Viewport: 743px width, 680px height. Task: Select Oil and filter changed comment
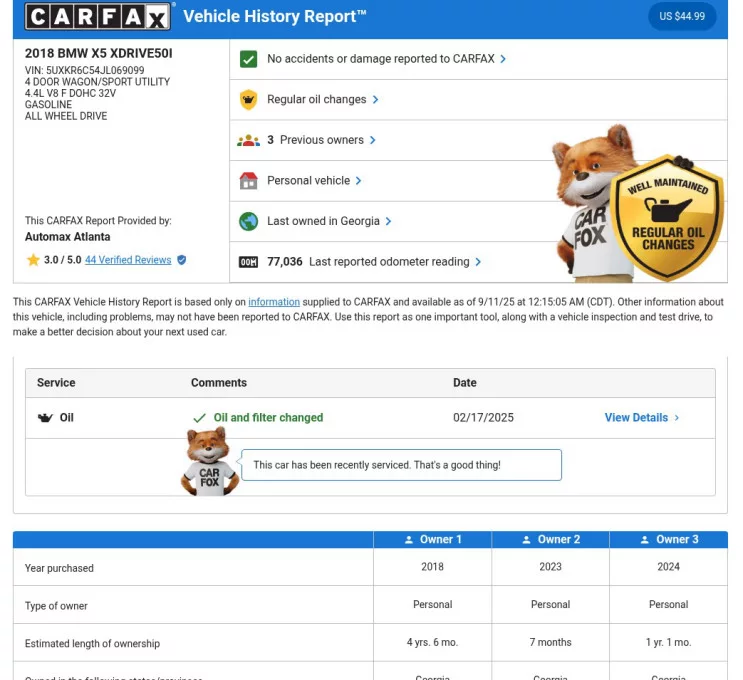pyautogui.click(x=268, y=417)
